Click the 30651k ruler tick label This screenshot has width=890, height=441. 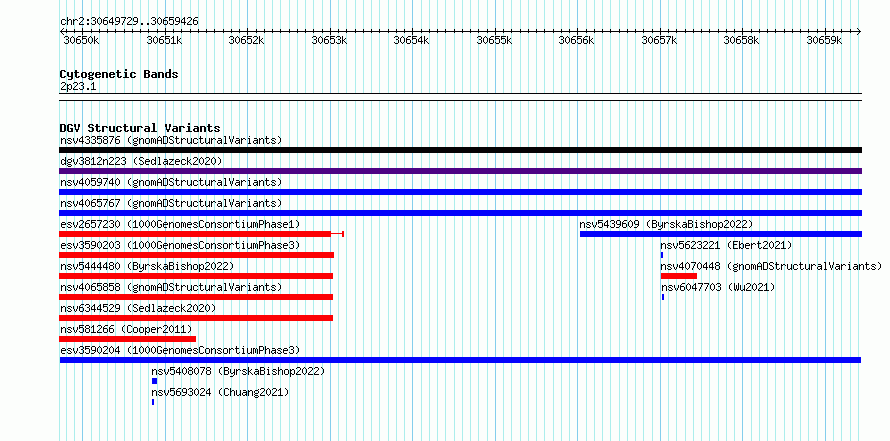point(165,40)
